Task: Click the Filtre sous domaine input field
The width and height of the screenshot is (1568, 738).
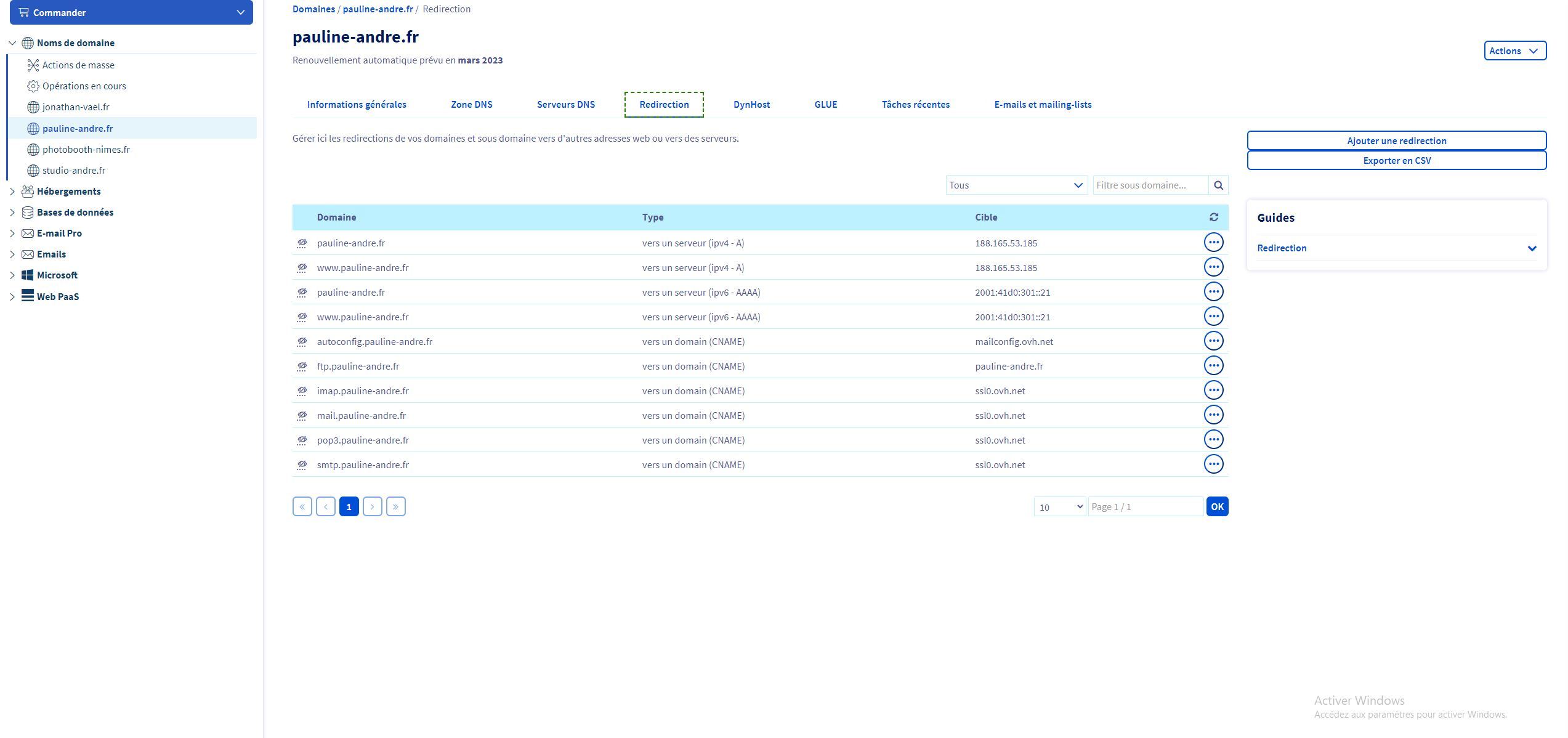Action: pyautogui.click(x=1149, y=185)
